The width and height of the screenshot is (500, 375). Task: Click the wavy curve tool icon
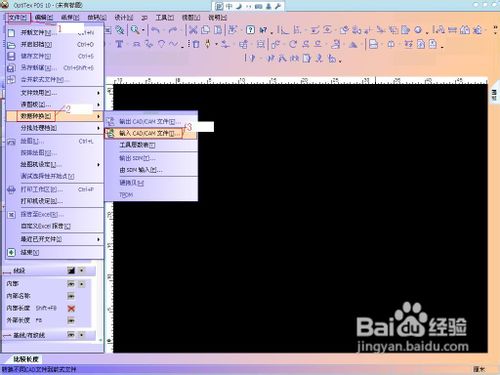[x=173, y=44]
